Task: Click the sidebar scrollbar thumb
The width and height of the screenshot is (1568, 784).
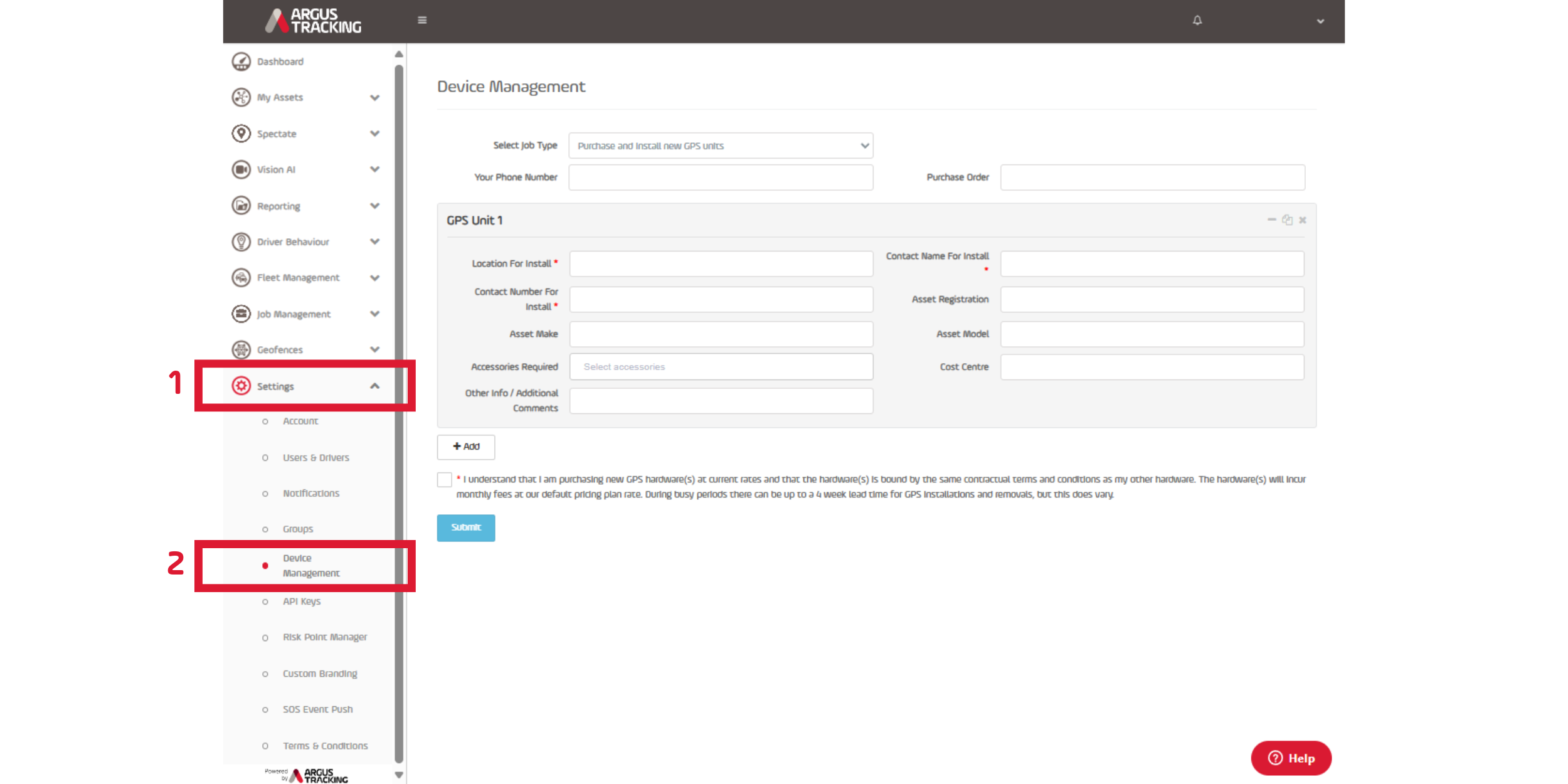Action: (399, 414)
